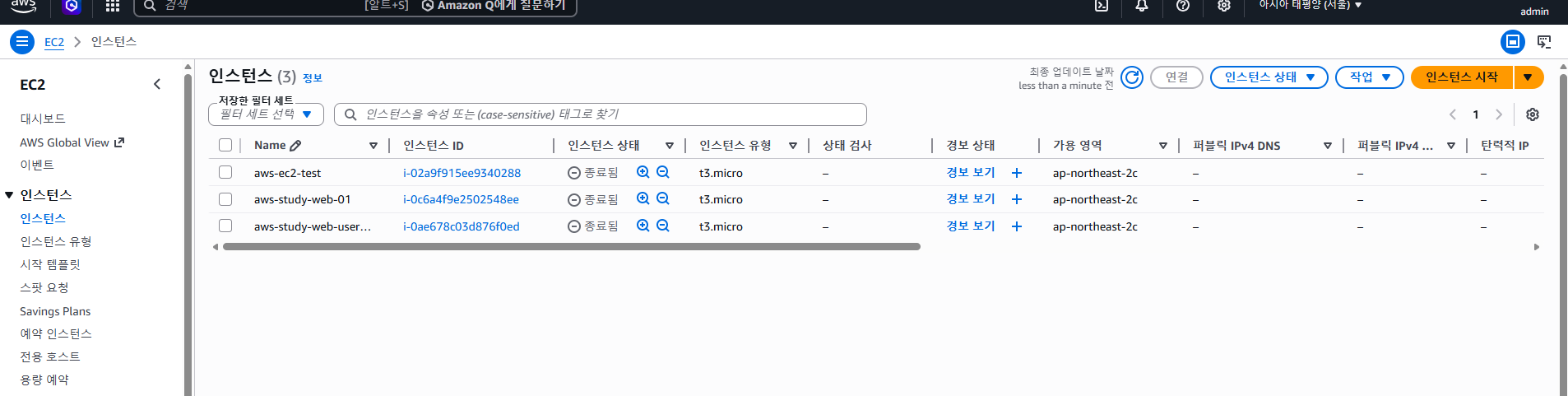Add an alarm with the plus icon for aws-ec2-test
This screenshot has height=396, width=1568.
pyautogui.click(x=1017, y=173)
